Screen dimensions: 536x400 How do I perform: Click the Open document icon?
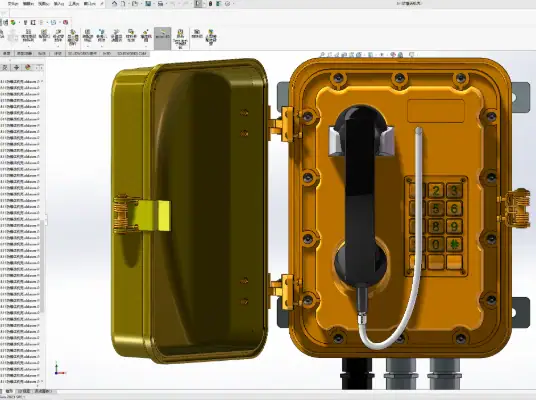pos(135,3)
